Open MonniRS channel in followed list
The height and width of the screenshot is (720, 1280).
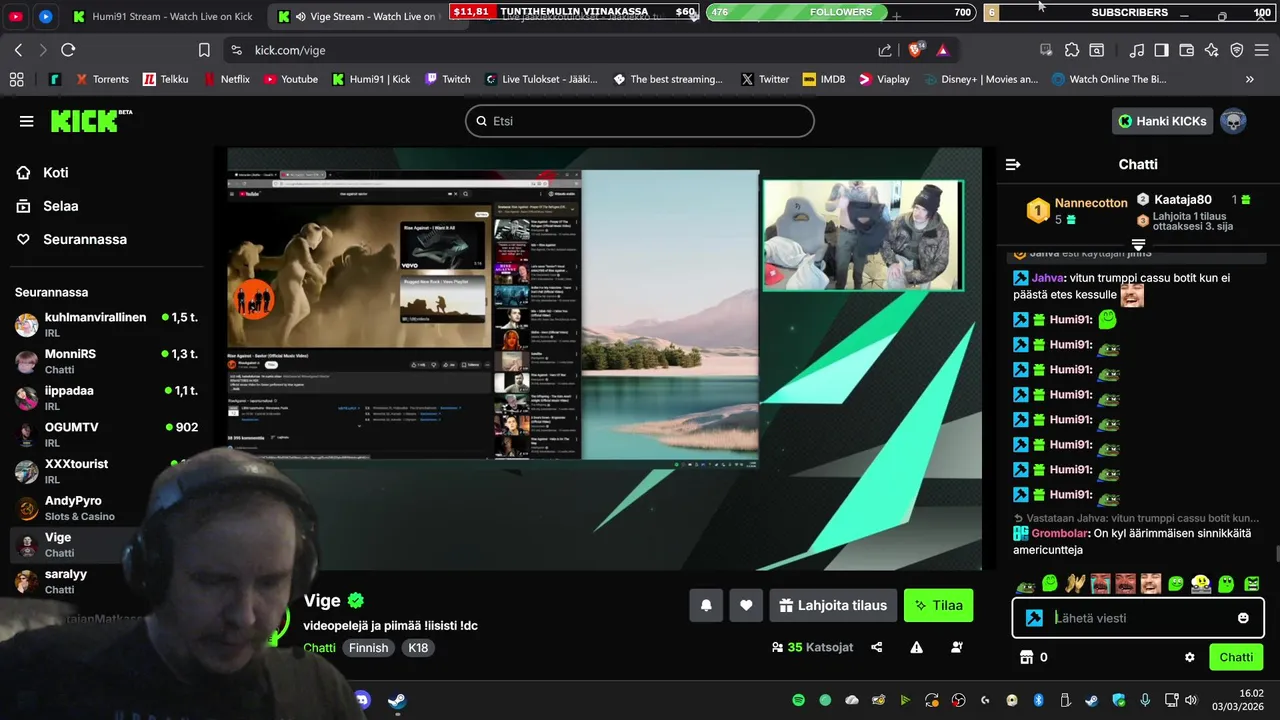pos(106,361)
